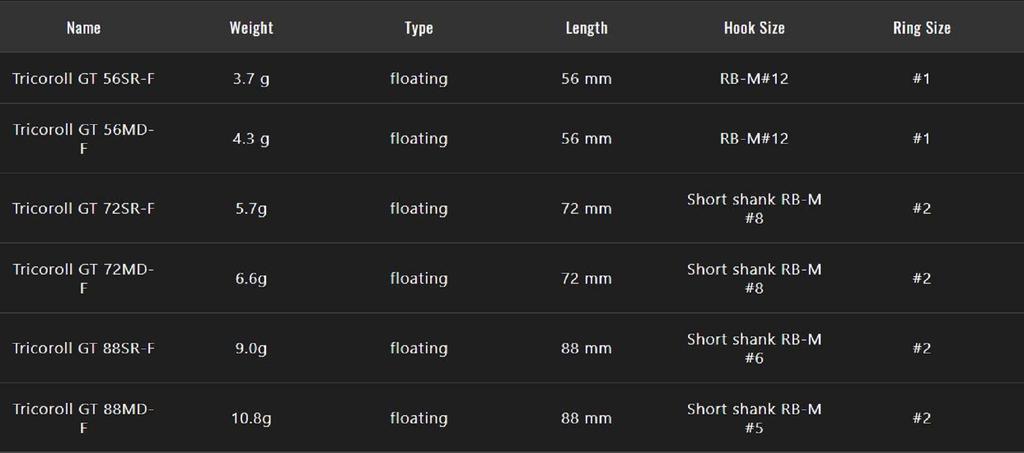This screenshot has width=1024, height=453.
Task: Click the 9.0g weight value
Action: tap(251, 348)
